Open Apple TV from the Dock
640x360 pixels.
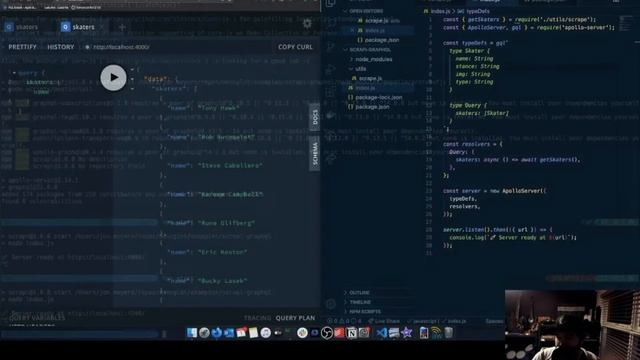point(278,333)
